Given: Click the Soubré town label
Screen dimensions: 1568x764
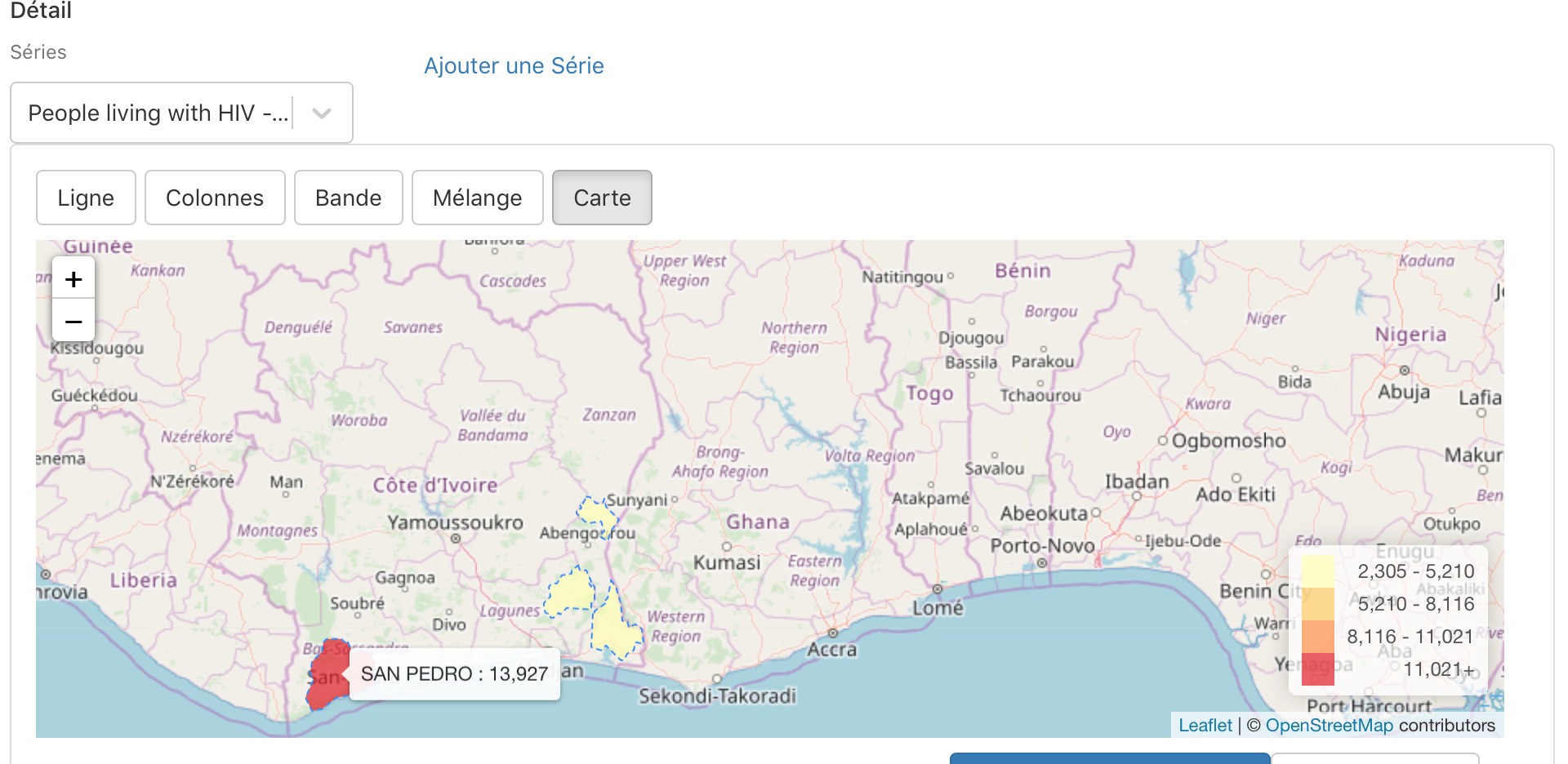Looking at the screenshot, I should pyautogui.click(x=357, y=603).
